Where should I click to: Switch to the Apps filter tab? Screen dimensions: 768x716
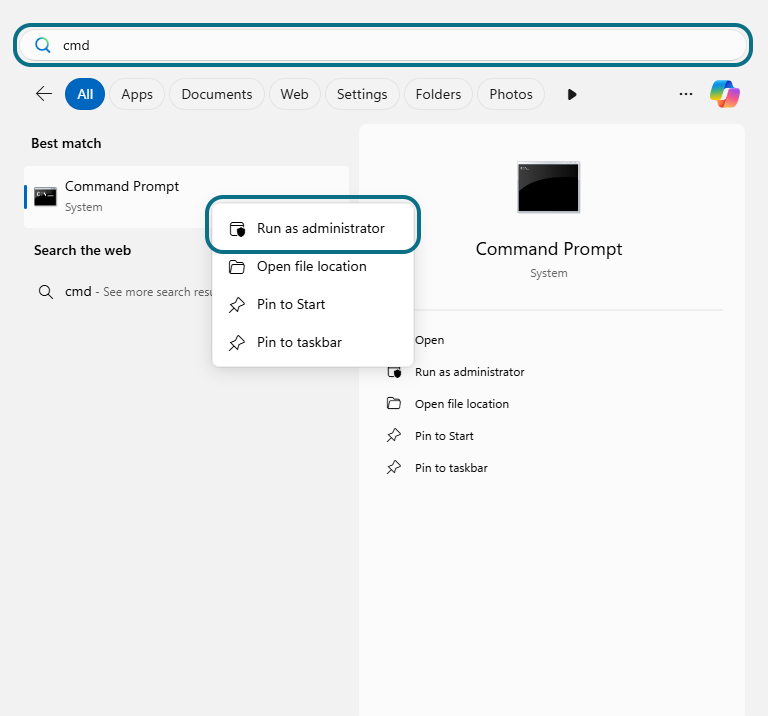[137, 94]
